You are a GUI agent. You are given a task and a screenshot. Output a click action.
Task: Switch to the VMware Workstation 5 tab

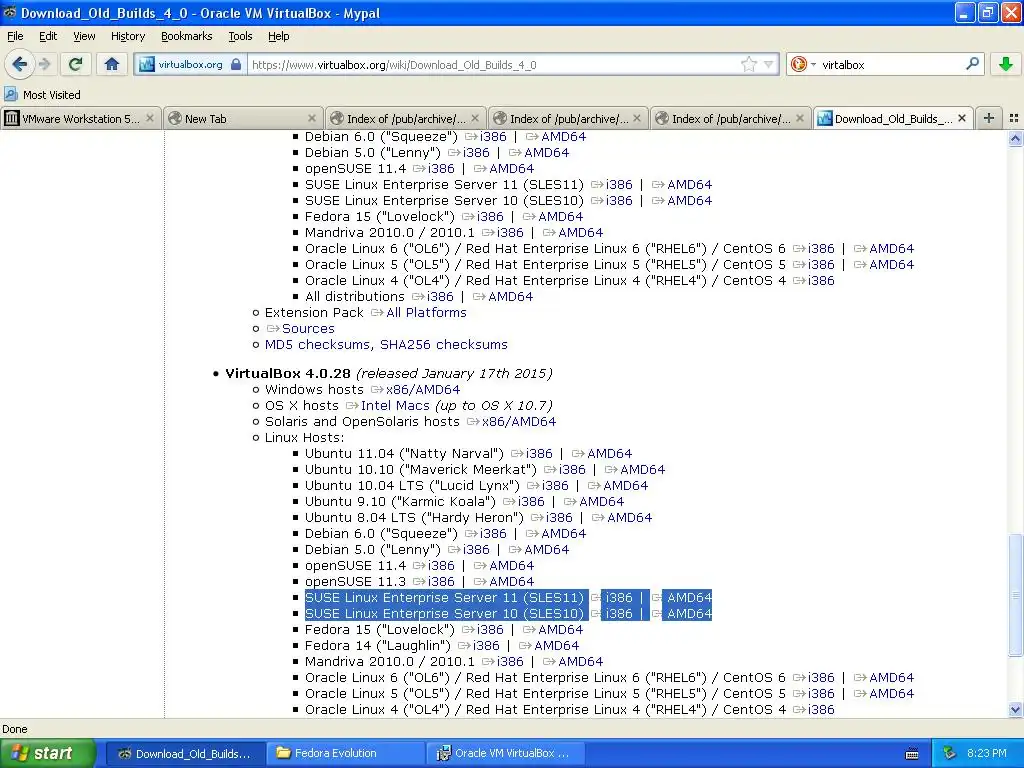pyautogui.click(x=79, y=118)
